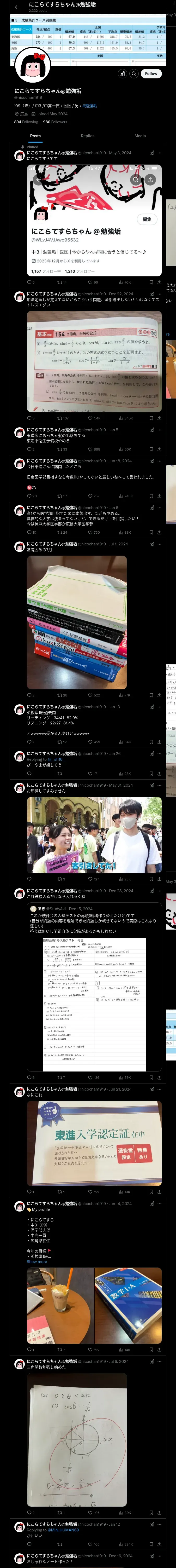Bookmark the Jan 6 post
176x1568 pixels.
click(x=151, y=533)
